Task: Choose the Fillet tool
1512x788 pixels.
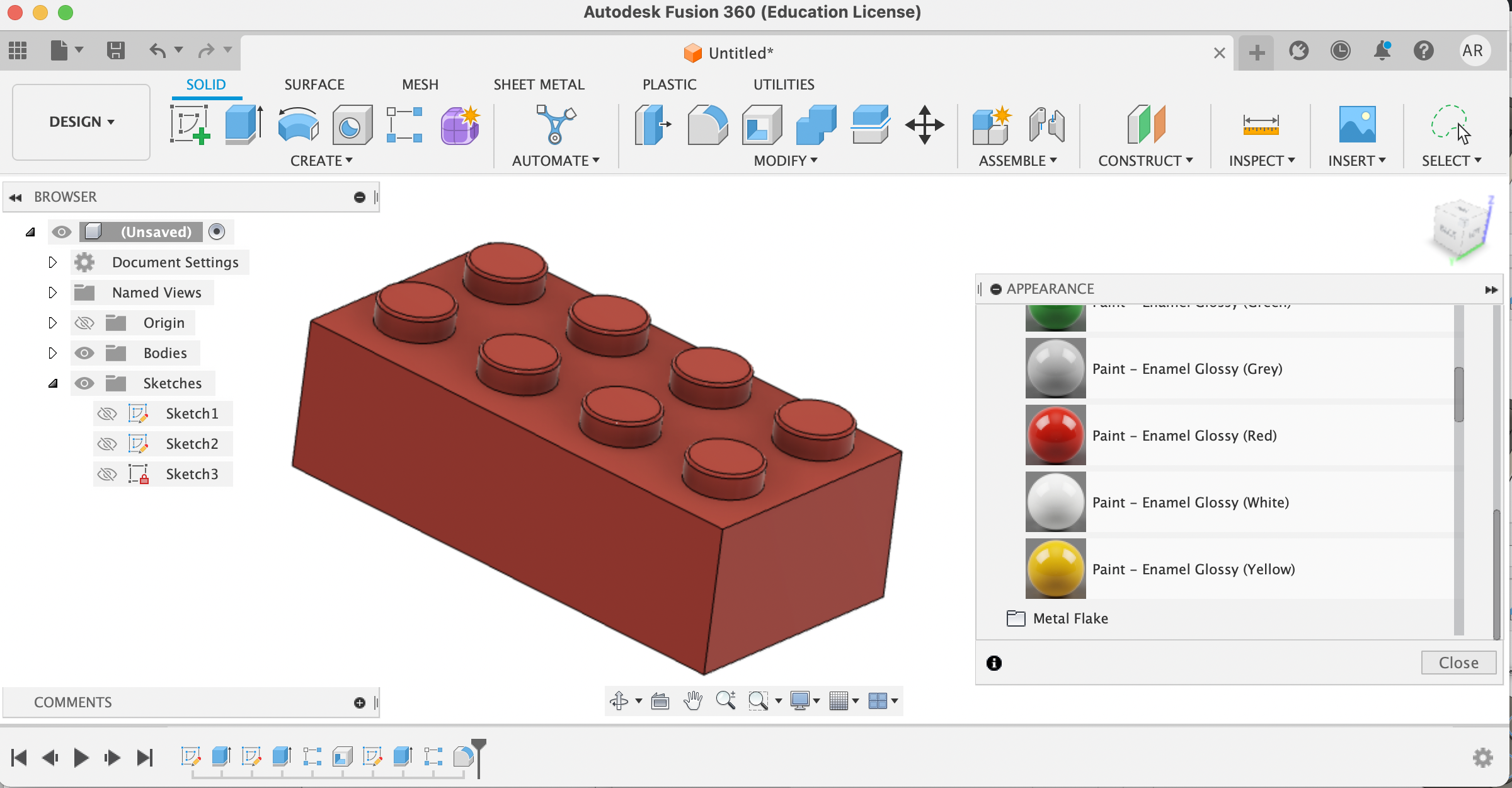Action: click(707, 124)
